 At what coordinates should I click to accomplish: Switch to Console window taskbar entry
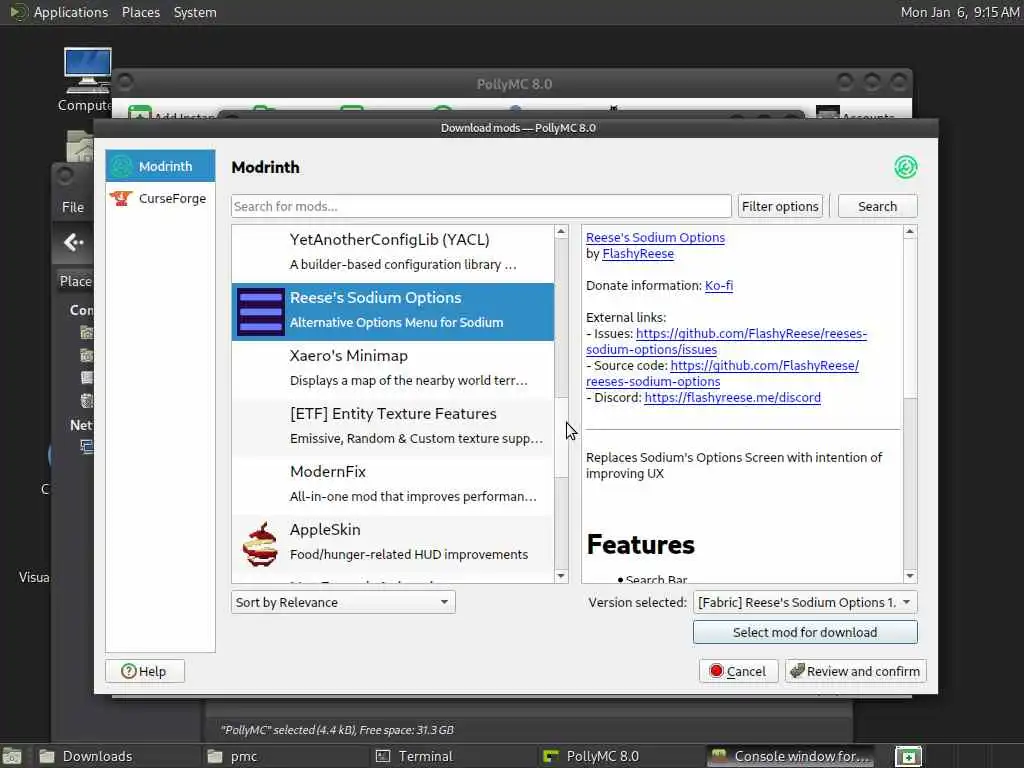click(792, 756)
